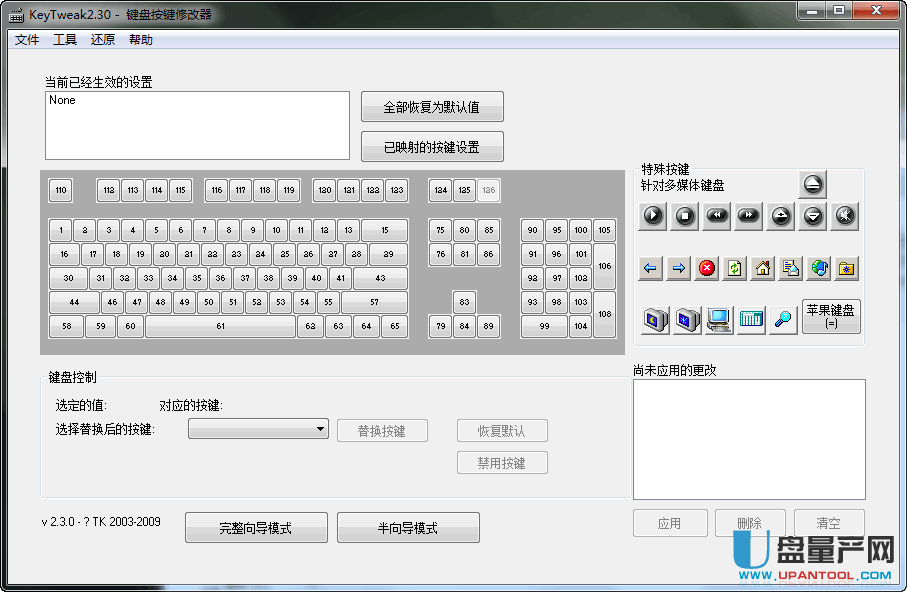Select keyboard key 44
Viewport: 907px width, 592px height.
pyautogui.click(x=74, y=302)
